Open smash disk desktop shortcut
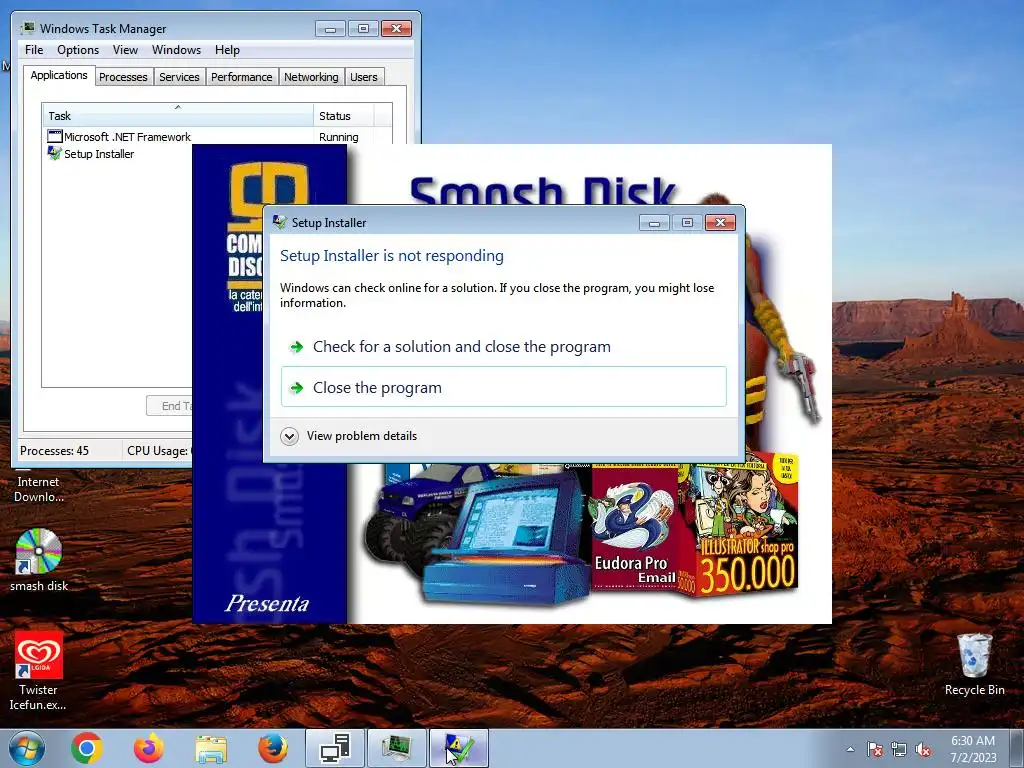Image resolution: width=1024 pixels, height=768 pixels. [39, 560]
